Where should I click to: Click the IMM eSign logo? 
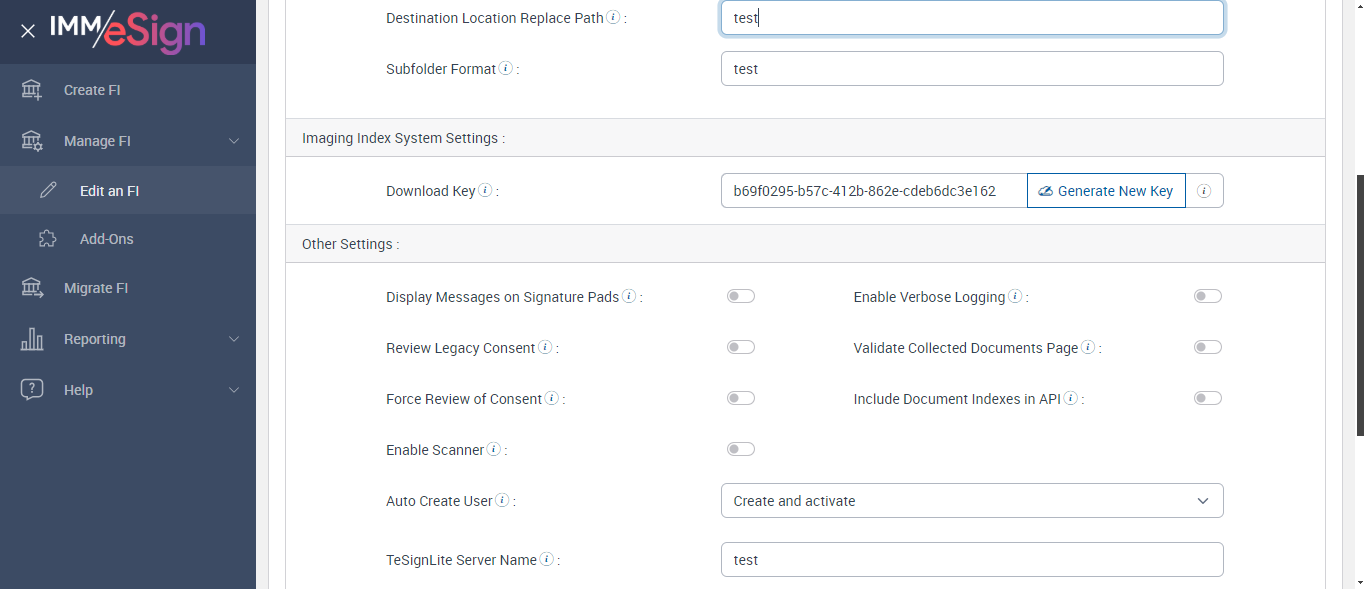(x=128, y=31)
